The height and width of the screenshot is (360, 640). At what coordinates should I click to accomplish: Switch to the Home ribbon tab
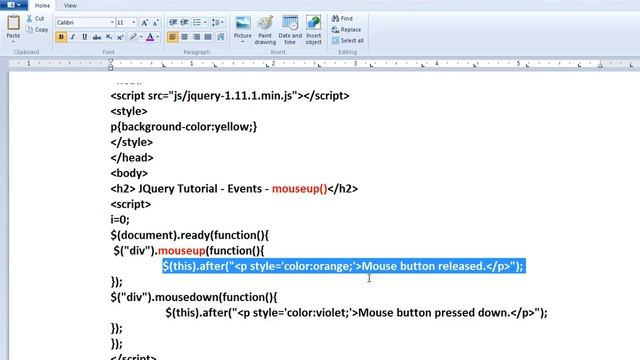tap(42, 5)
